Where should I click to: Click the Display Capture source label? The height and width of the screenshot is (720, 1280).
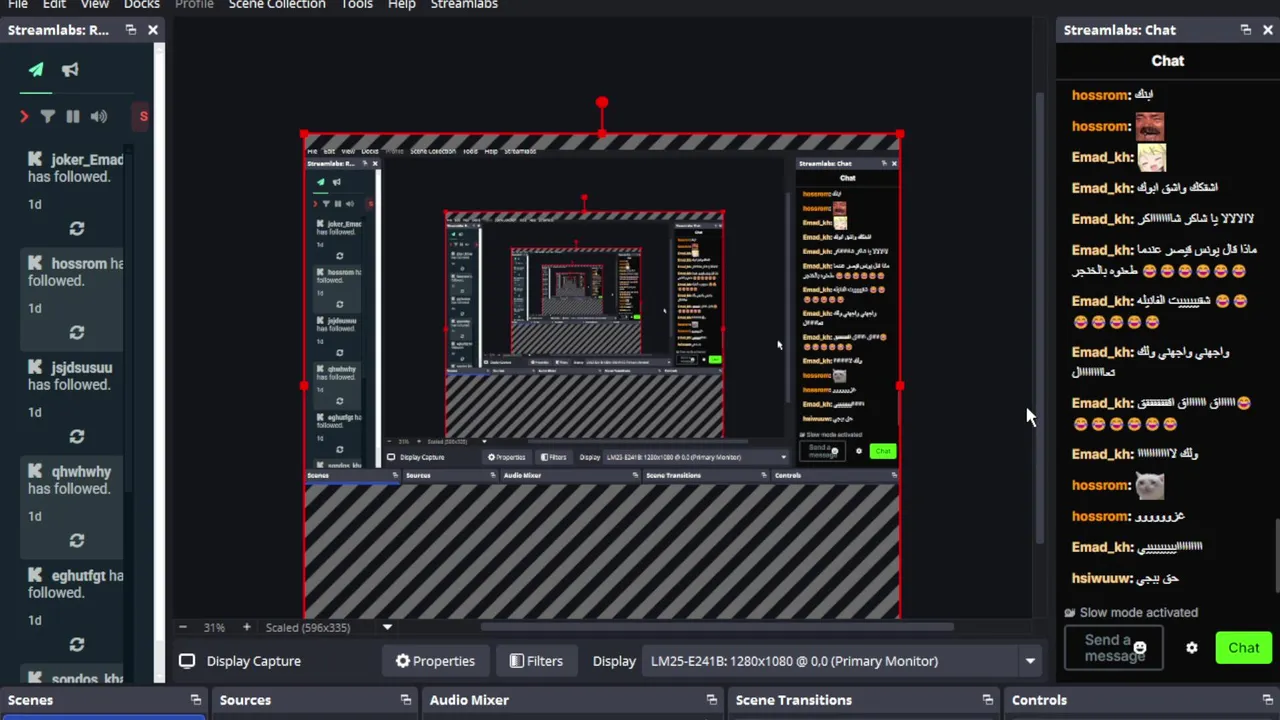pos(253,661)
